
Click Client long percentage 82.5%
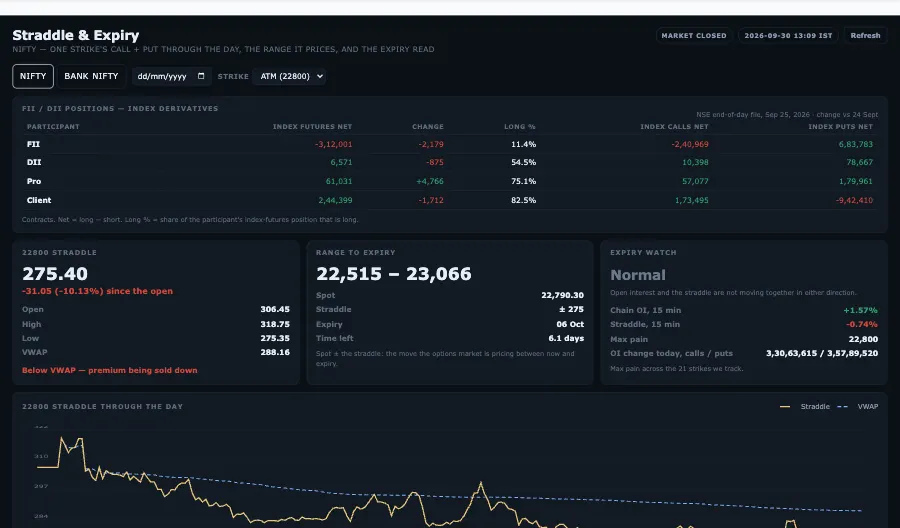523,200
